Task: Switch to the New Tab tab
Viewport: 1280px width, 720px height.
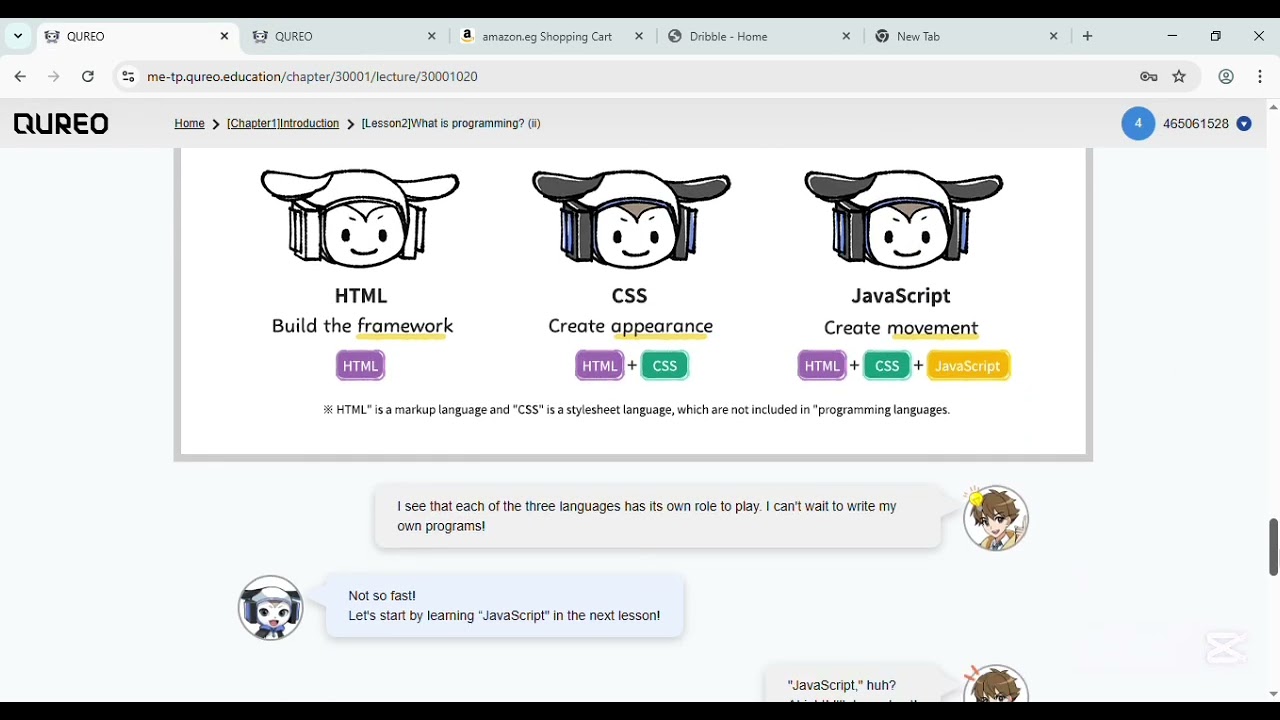Action: (967, 36)
